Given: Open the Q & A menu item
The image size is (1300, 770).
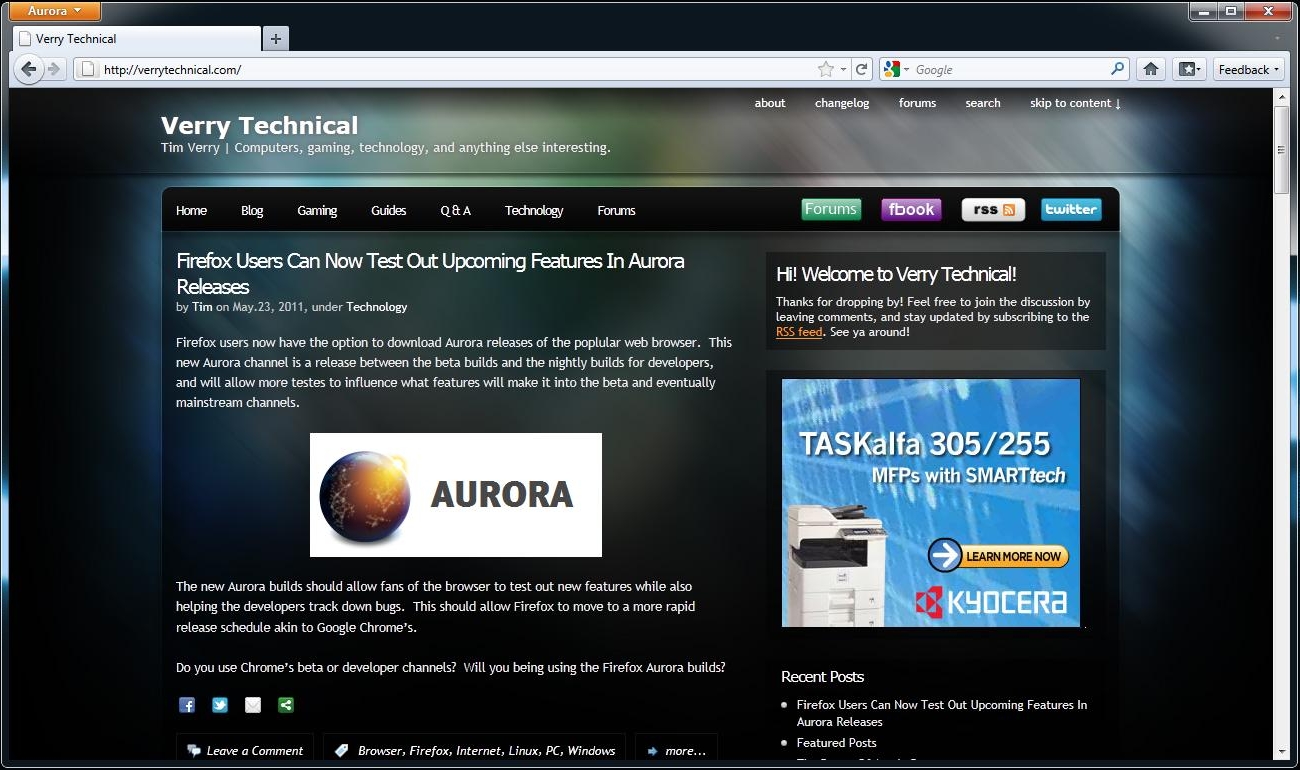Looking at the screenshot, I should point(455,211).
